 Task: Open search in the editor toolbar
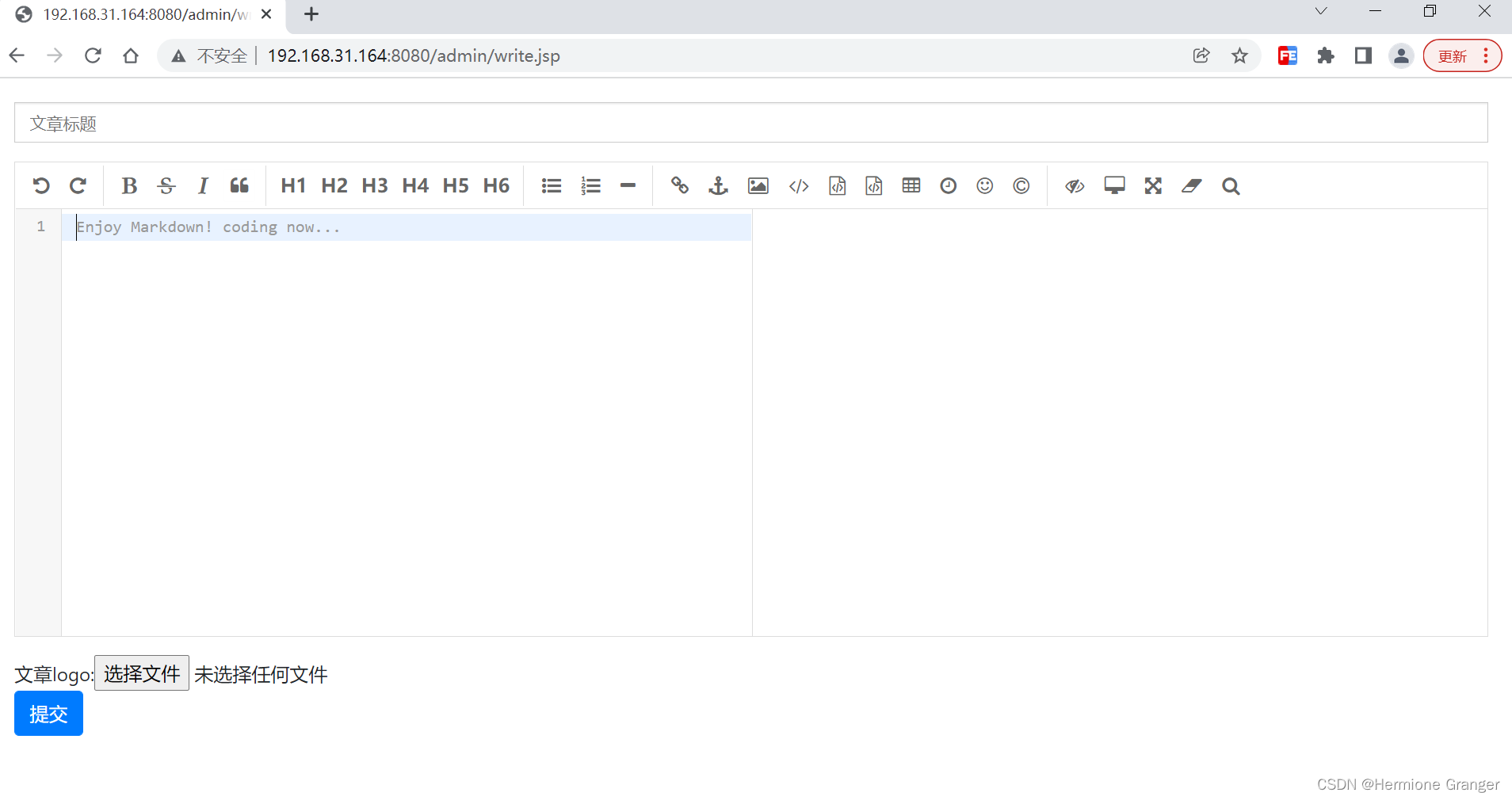[x=1231, y=186]
